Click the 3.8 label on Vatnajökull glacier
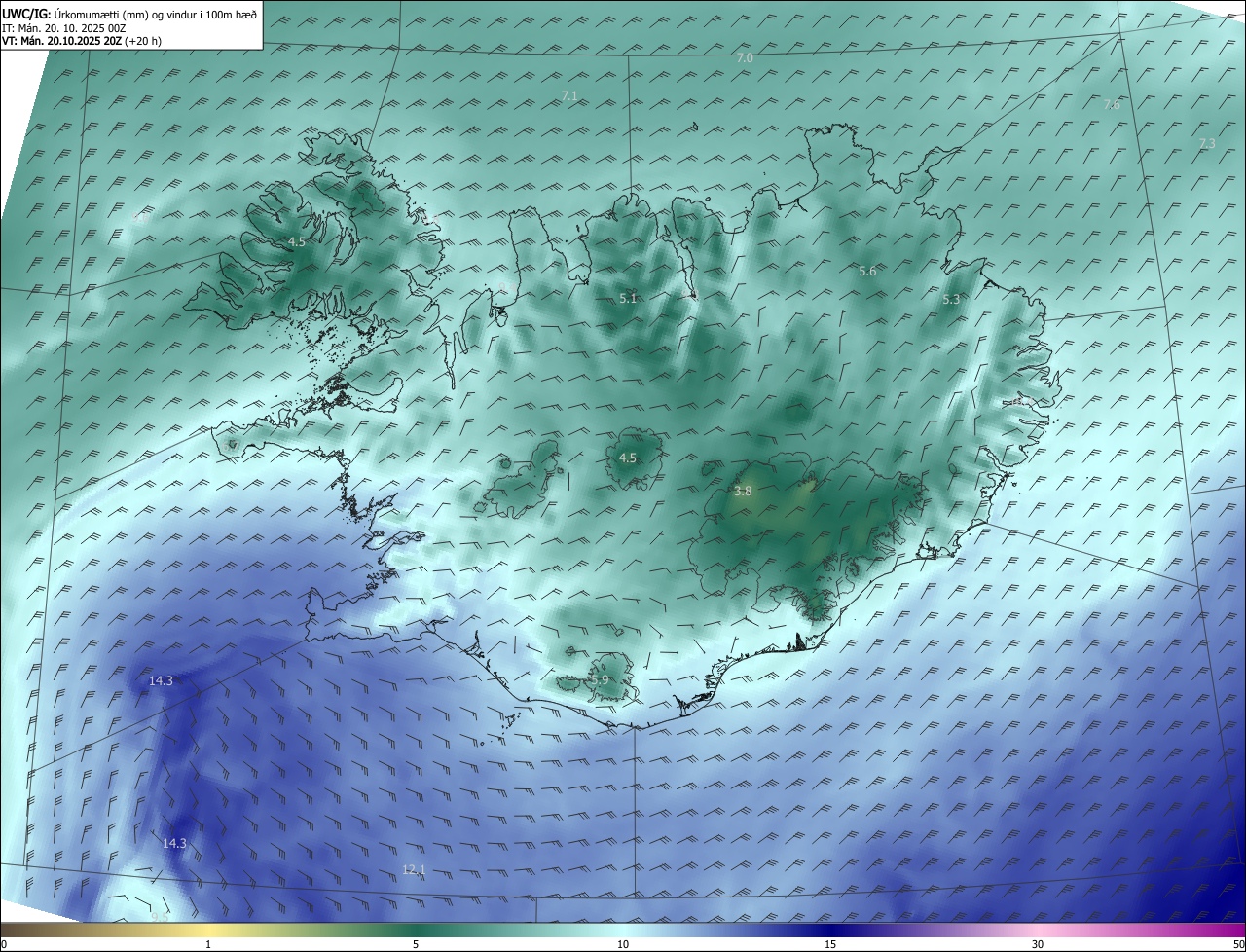 743,492
